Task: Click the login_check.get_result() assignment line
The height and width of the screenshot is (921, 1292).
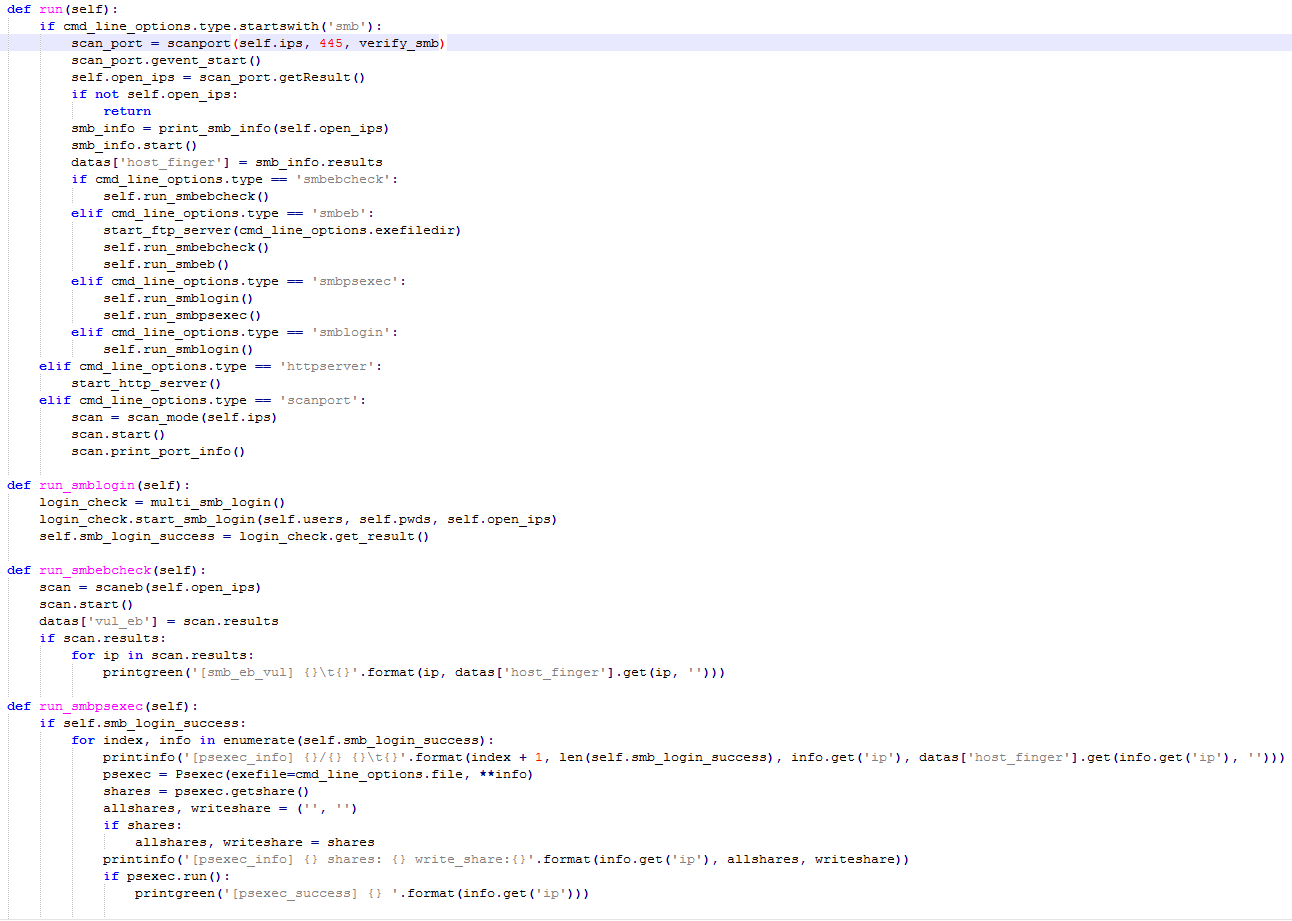Action: (x=234, y=536)
